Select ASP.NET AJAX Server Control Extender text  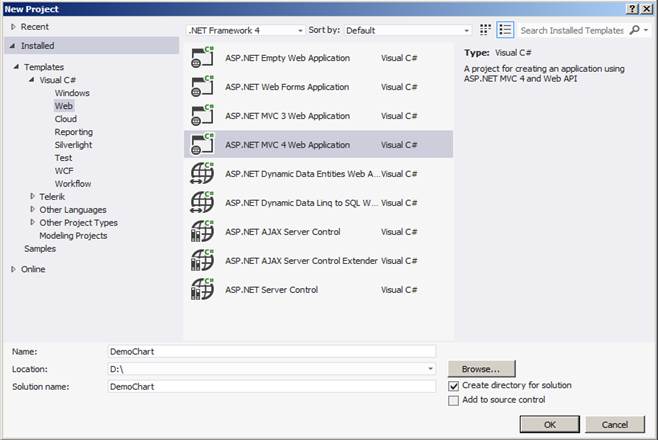point(301,260)
